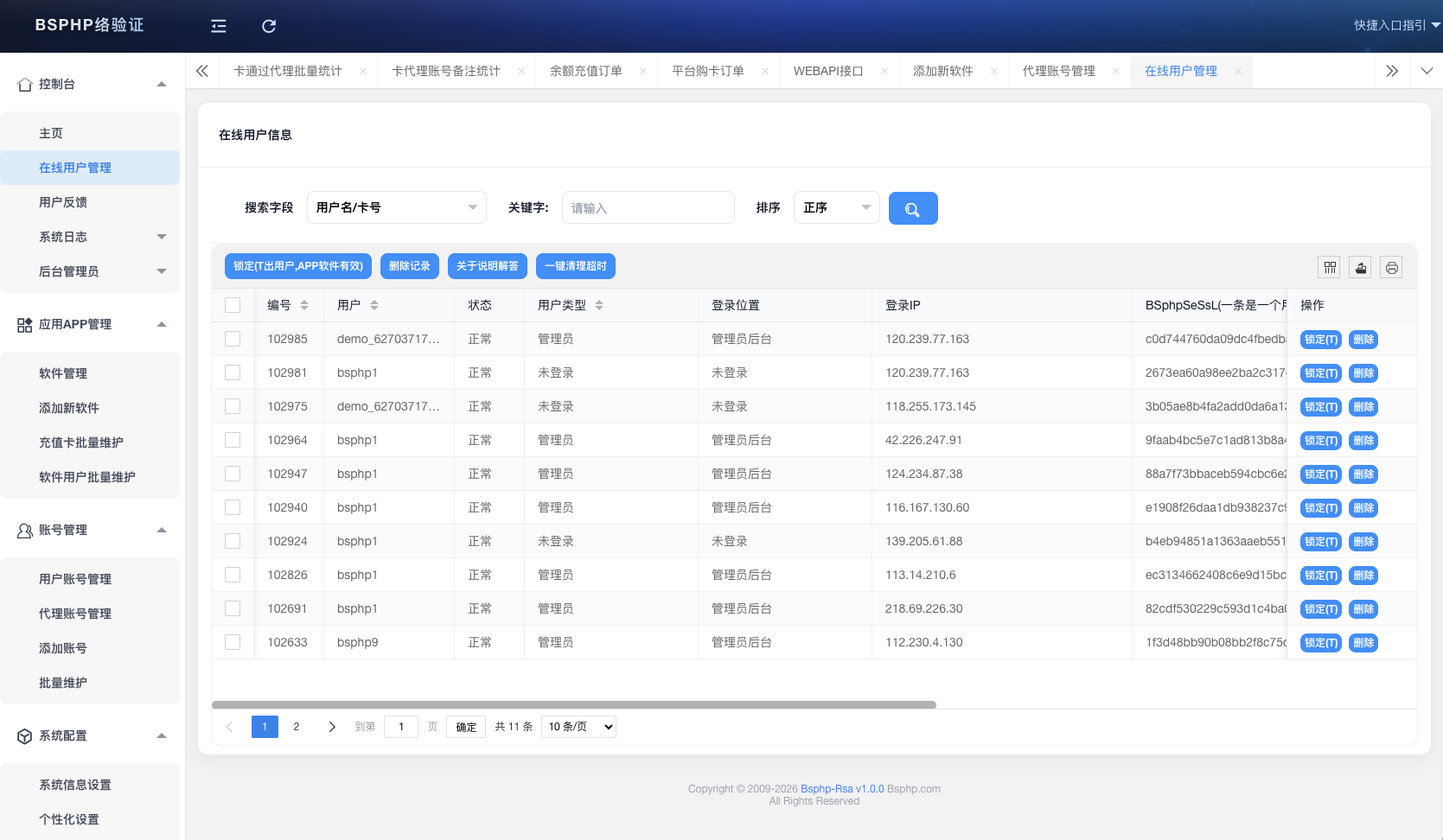This screenshot has width=1443, height=840.
Task: Open the Bsphp-Rsa v1.0.0 footer link
Action: 842,789
